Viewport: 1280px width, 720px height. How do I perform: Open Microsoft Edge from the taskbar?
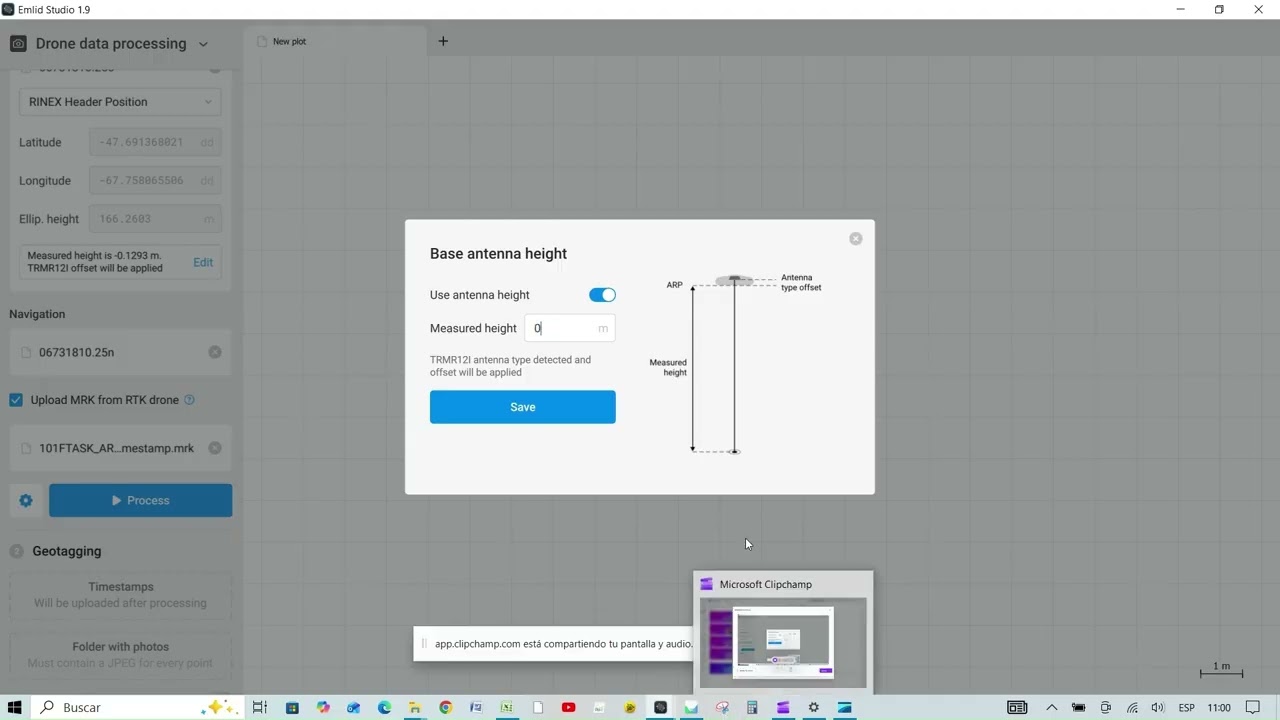384,707
